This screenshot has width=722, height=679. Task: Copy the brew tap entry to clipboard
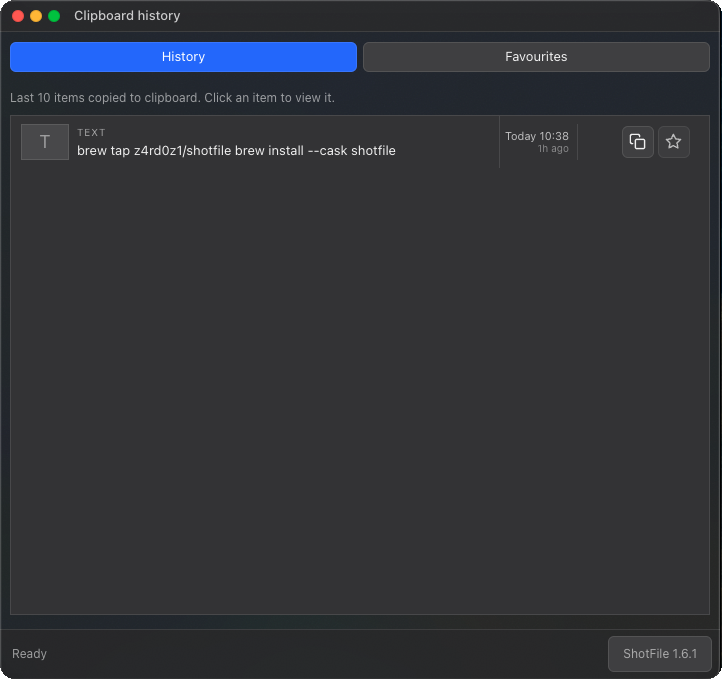pyautogui.click(x=637, y=142)
